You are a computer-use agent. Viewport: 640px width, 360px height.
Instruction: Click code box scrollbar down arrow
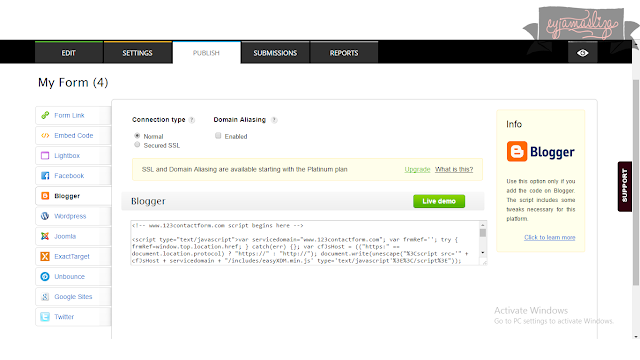(483, 253)
